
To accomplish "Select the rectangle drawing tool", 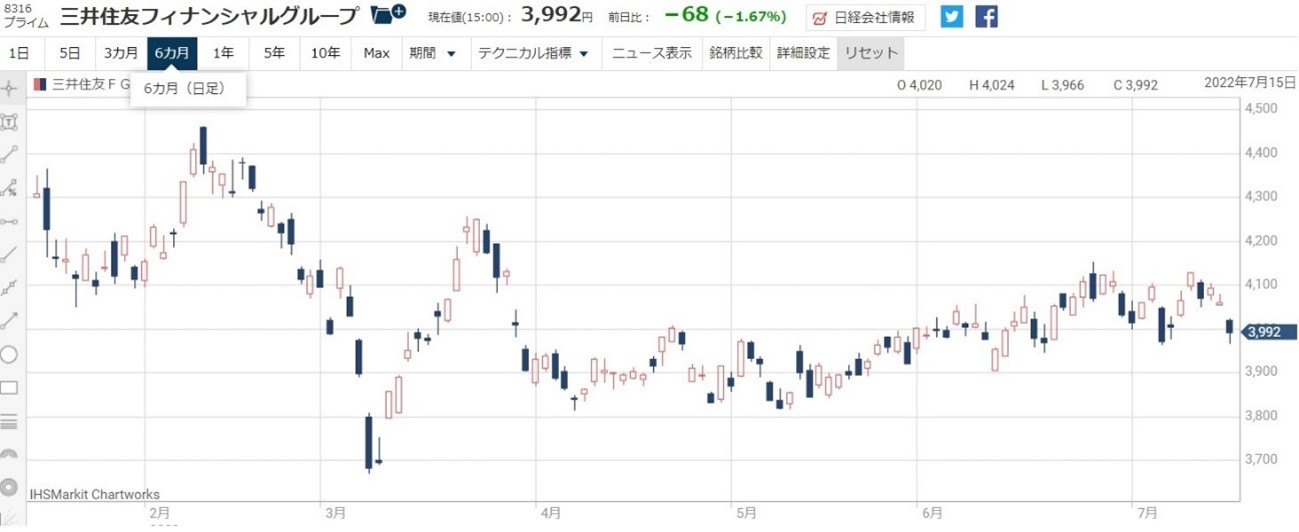I will (10, 388).
